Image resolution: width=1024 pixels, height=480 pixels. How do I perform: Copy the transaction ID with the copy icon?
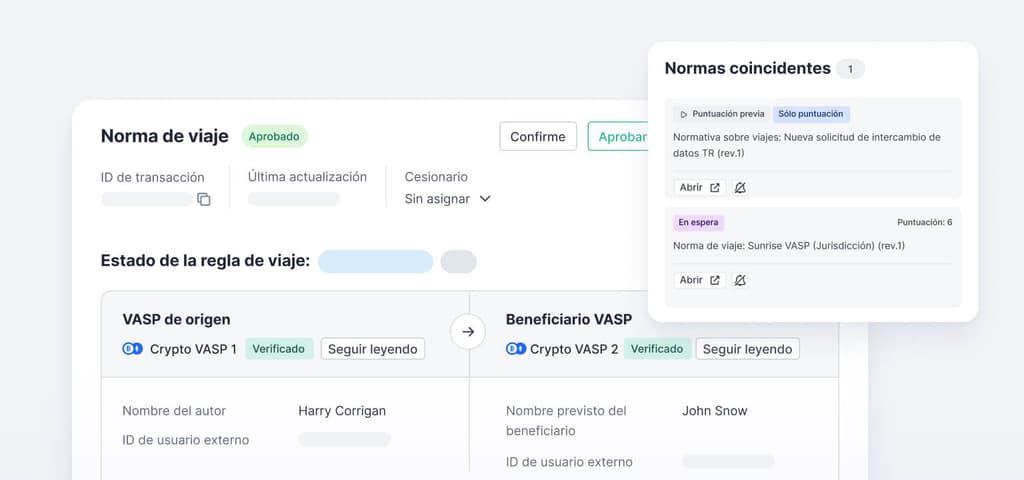pyautogui.click(x=204, y=199)
